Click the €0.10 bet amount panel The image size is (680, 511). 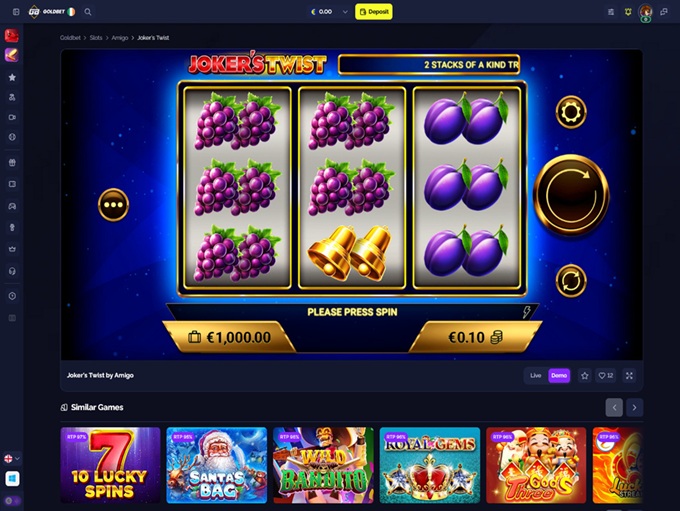pyautogui.click(x=475, y=337)
